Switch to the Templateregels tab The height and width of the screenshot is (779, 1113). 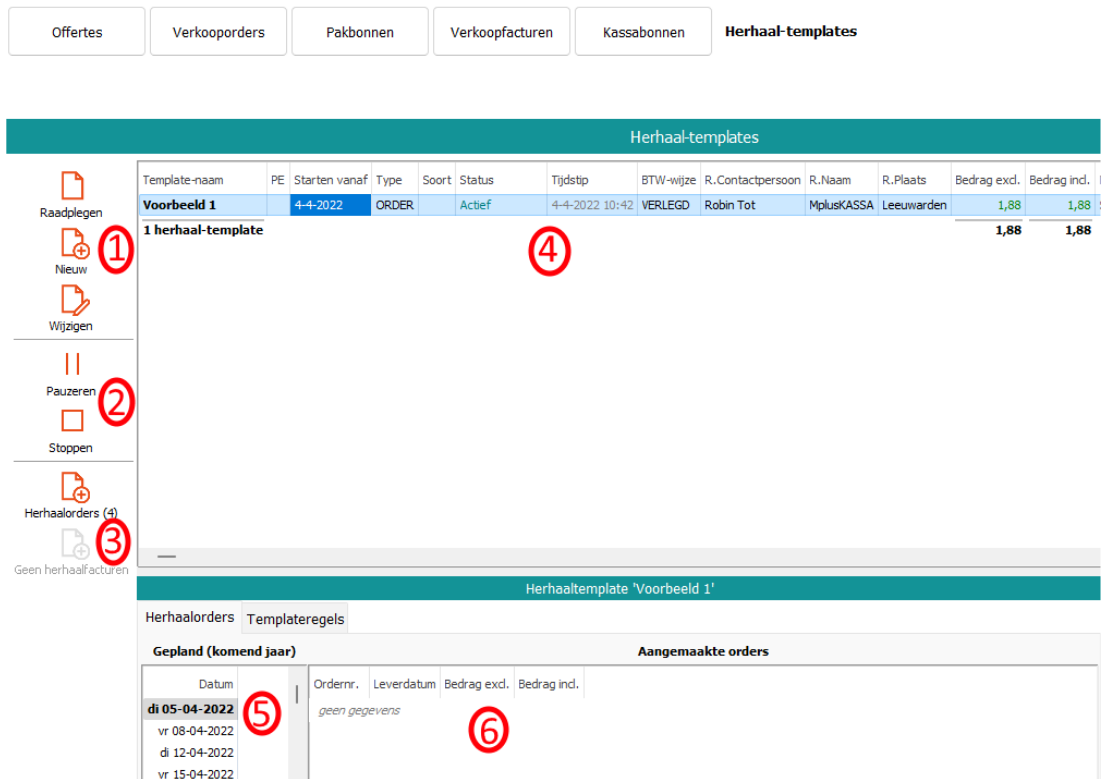(295, 619)
